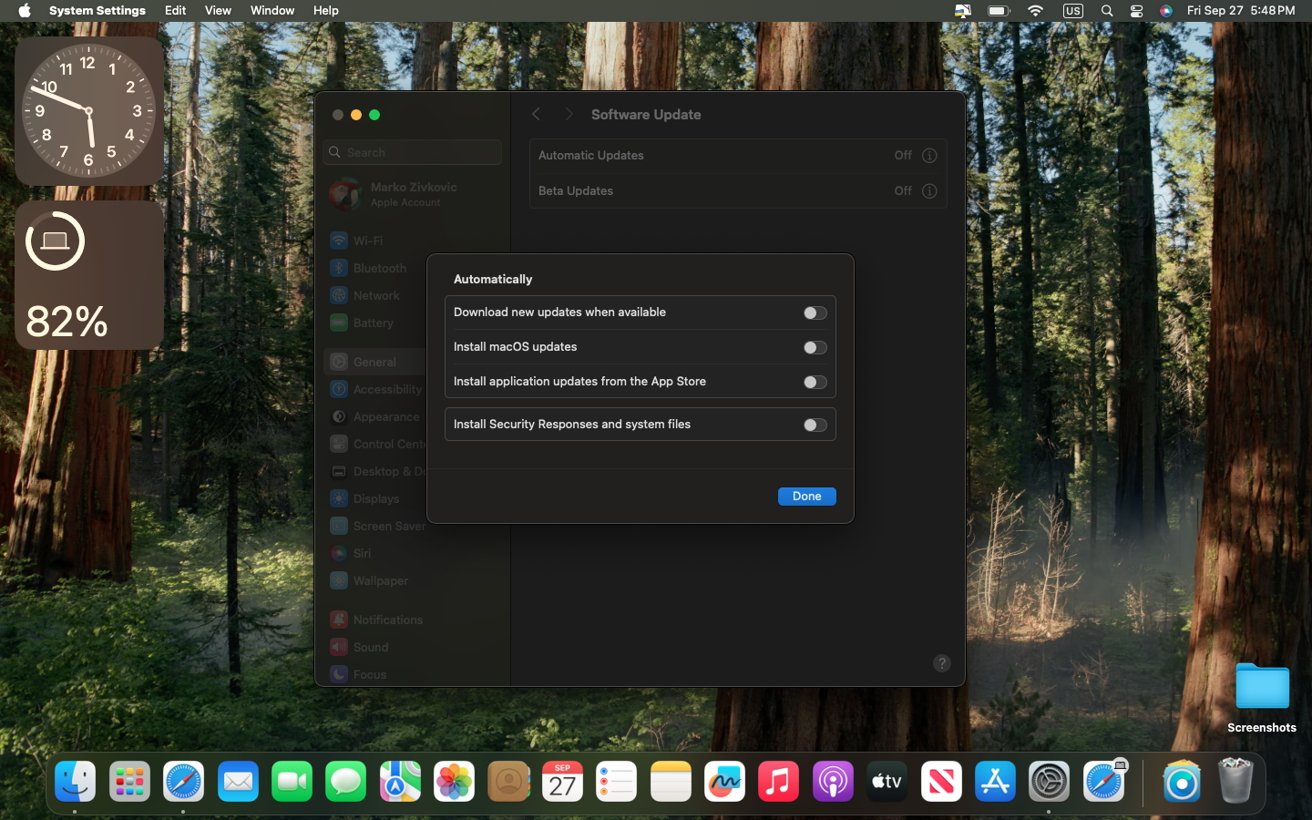Click the battery icon in menu bar
Screen dimensions: 1312x820
998,10
